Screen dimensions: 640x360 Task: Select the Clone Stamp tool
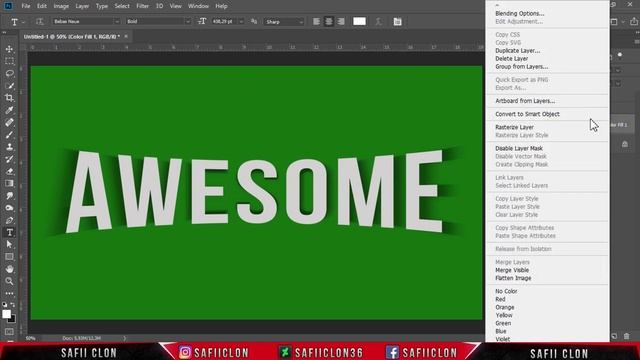[9, 147]
